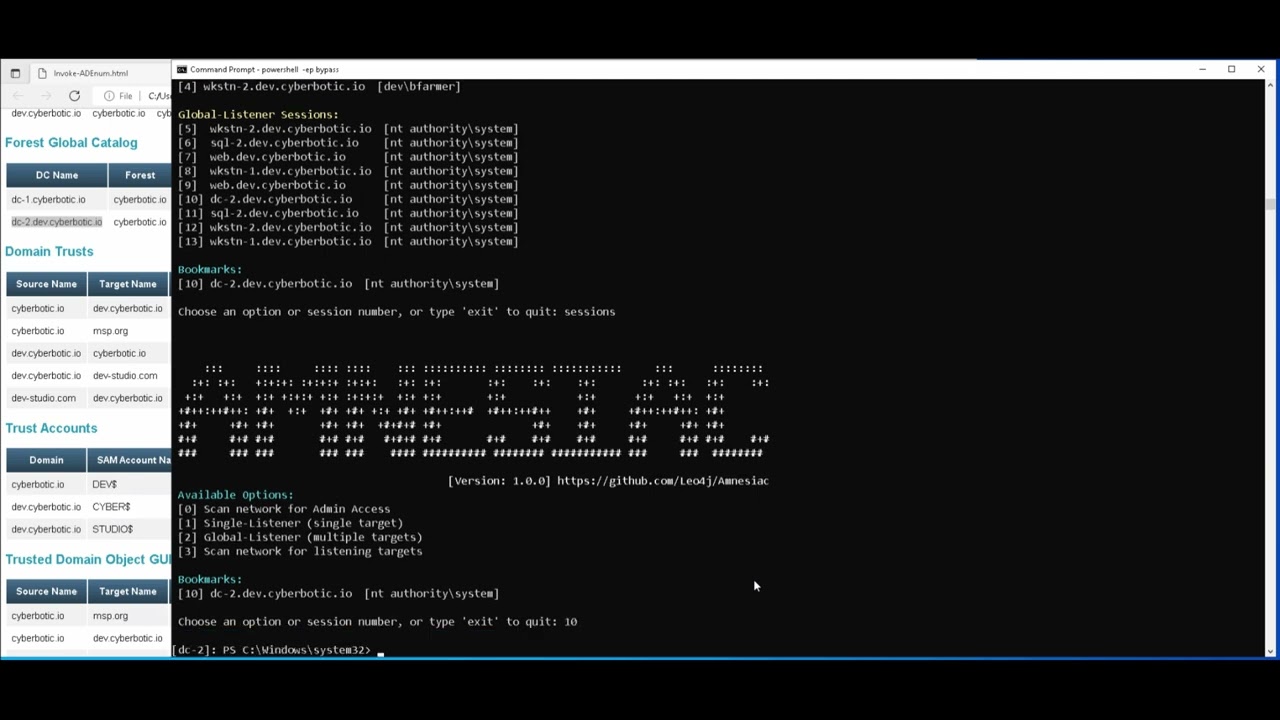The image size is (1280, 720).
Task: Click Target Name header in Domain Trusts
Action: tap(128, 284)
